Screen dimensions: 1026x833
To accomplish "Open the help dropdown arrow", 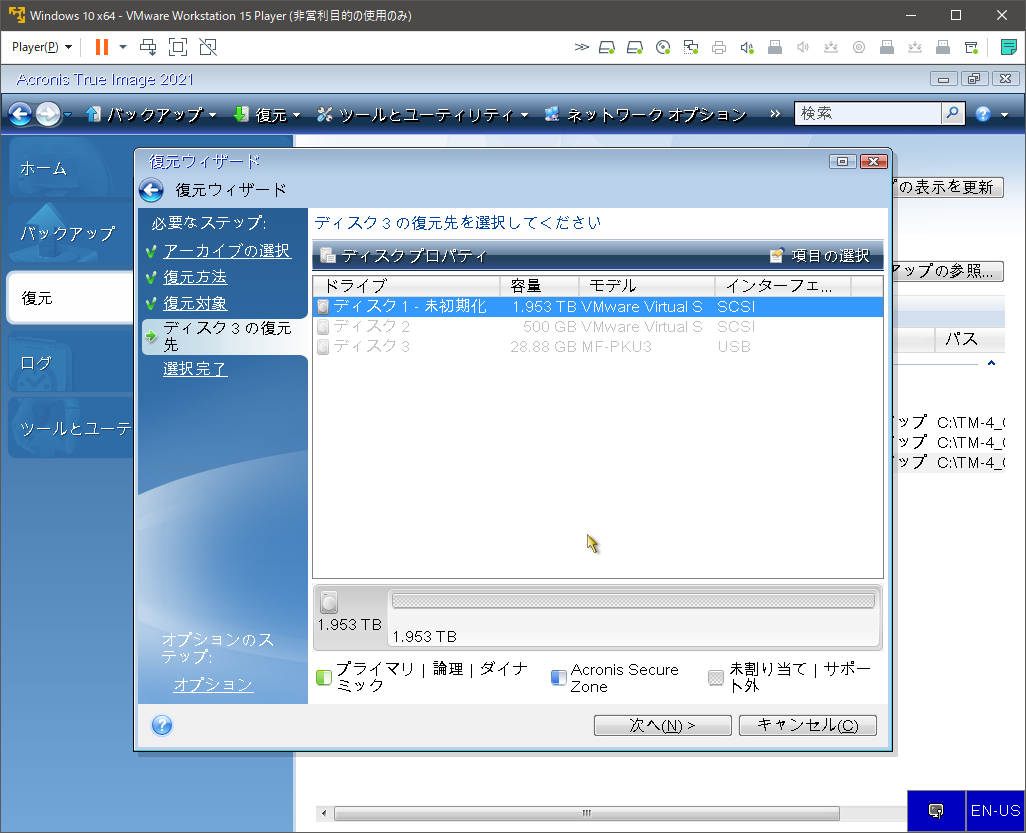I will pos(1004,115).
